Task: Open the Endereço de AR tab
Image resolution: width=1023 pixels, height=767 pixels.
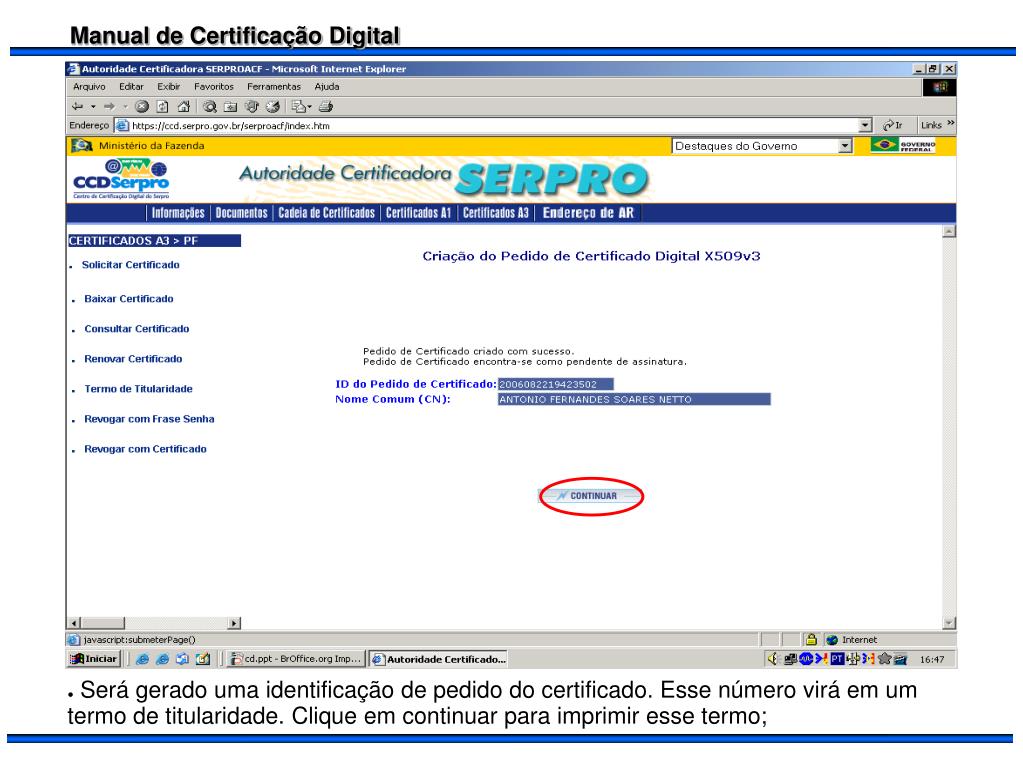Action: pos(588,213)
